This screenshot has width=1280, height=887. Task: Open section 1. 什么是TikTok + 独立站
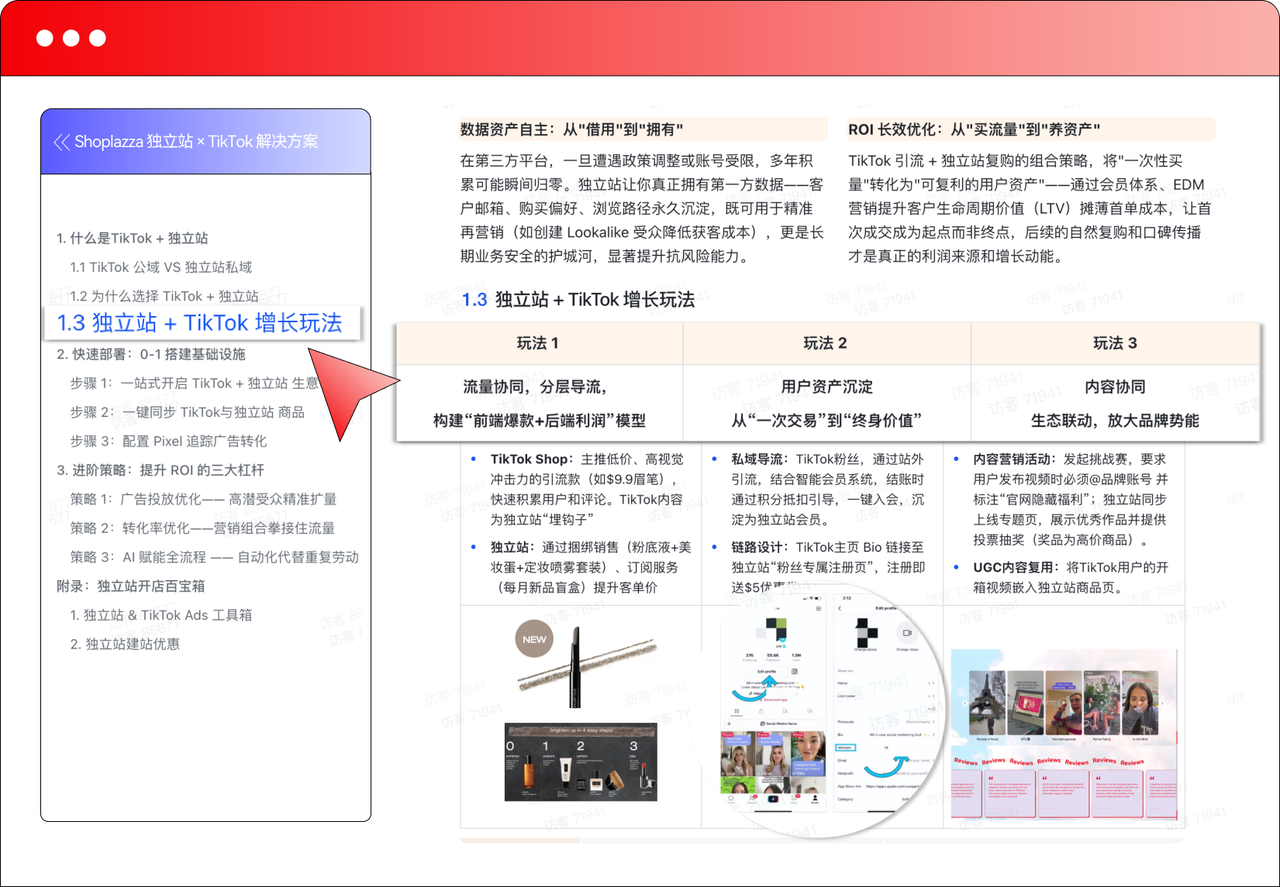click(x=132, y=238)
